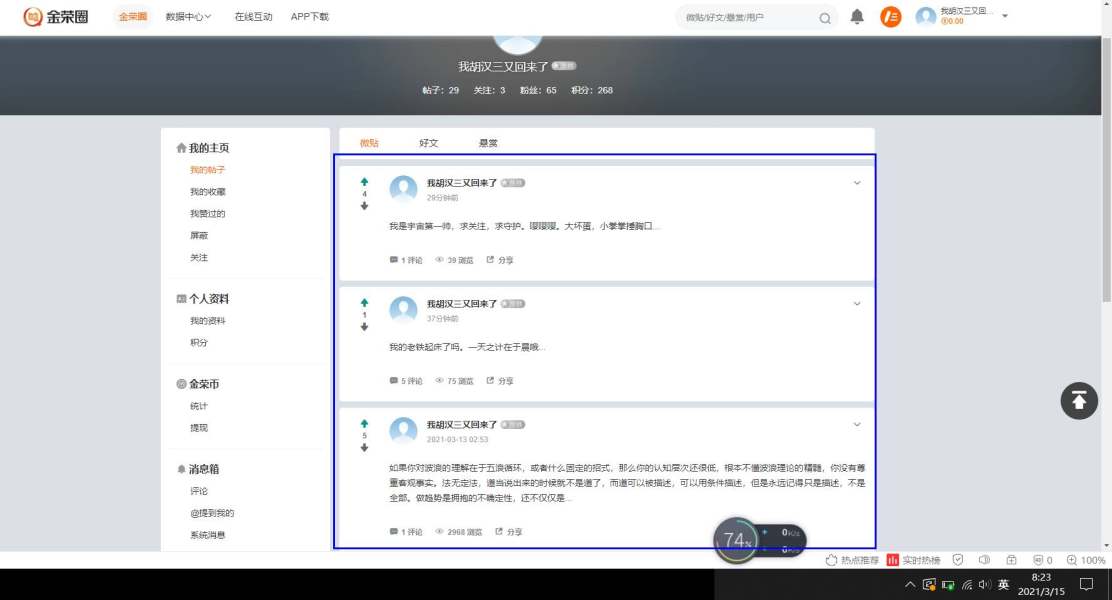Click the 74% network speed widget

(x=760, y=540)
